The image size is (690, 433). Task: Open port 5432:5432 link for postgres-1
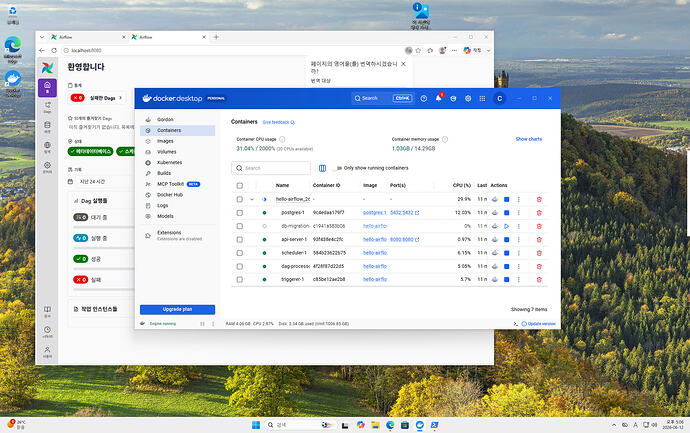tap(404, 213)
